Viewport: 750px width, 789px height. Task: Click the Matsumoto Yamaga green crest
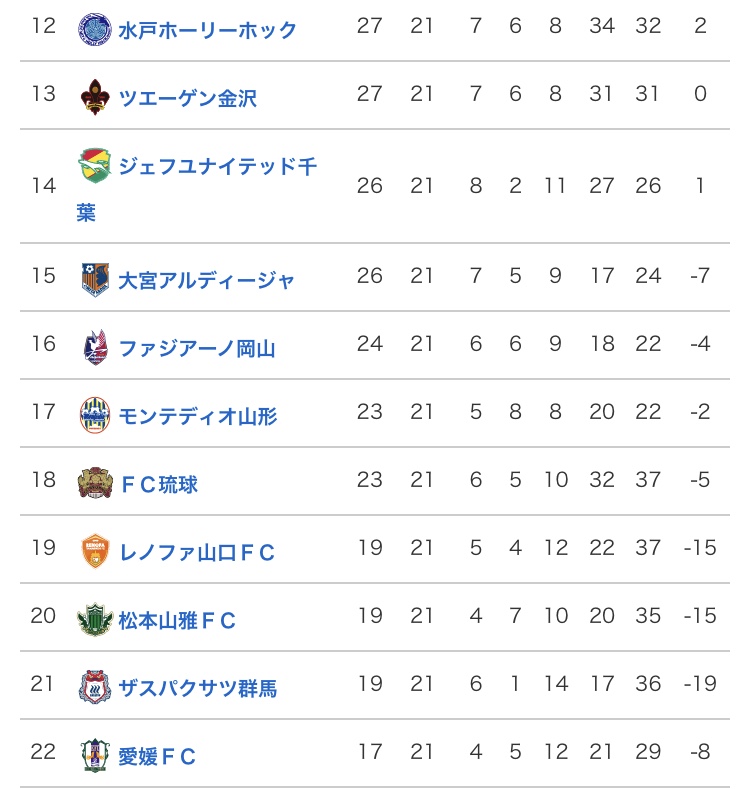coord(95,619)
